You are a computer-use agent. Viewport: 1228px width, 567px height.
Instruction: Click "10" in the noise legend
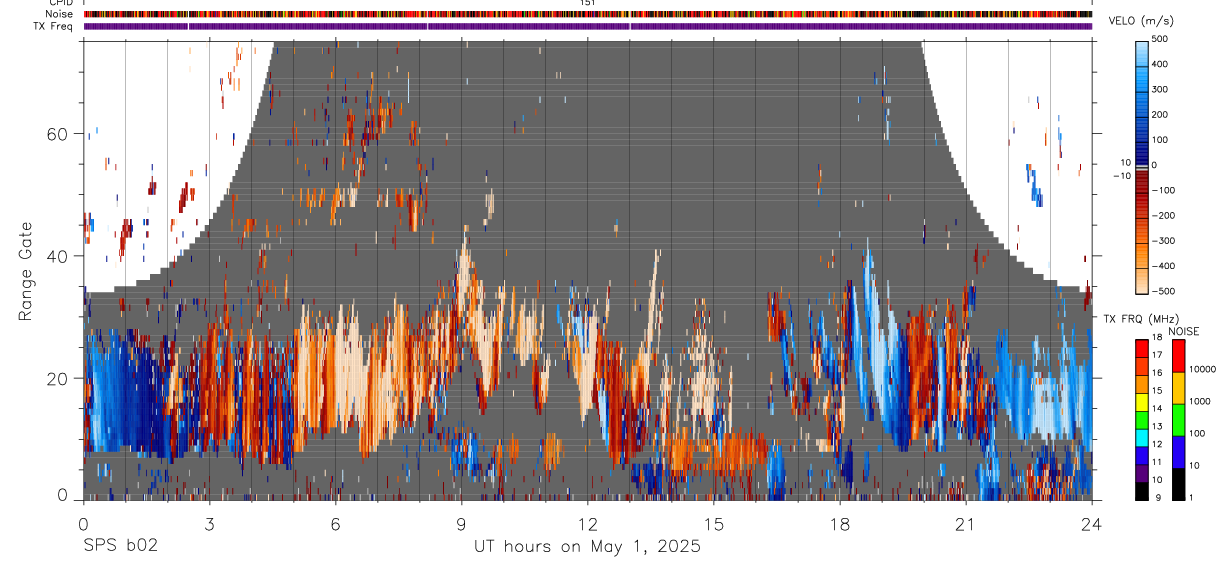1196,465
